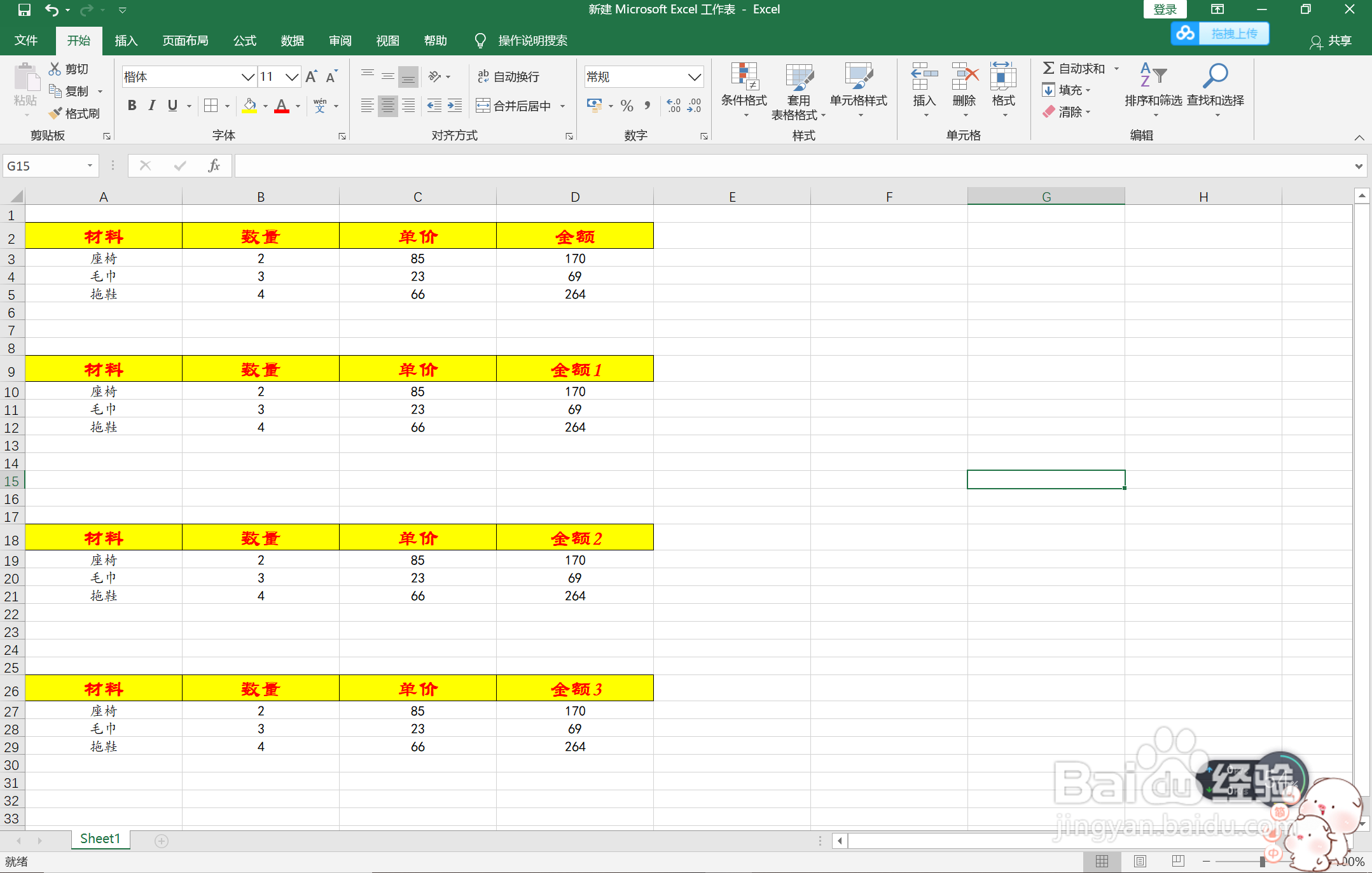
Task: Toggle Bold formatting
Action: (132, 106)
